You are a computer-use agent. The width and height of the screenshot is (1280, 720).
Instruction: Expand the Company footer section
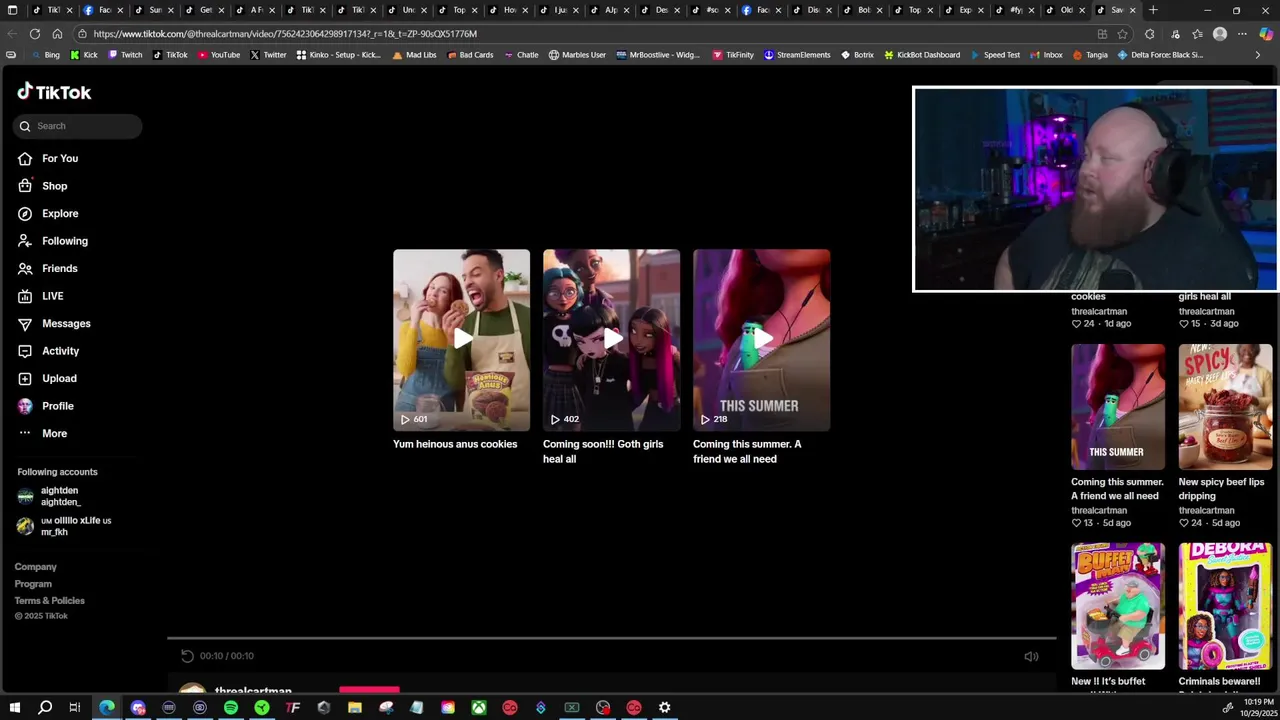point(35,567)
